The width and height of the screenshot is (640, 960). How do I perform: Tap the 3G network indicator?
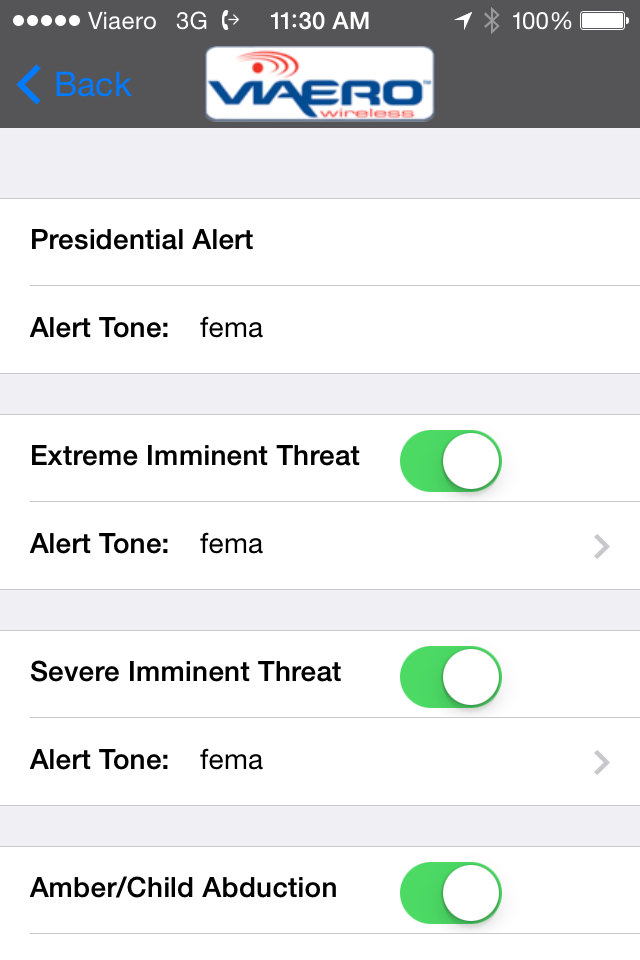[x=191, y=20]
